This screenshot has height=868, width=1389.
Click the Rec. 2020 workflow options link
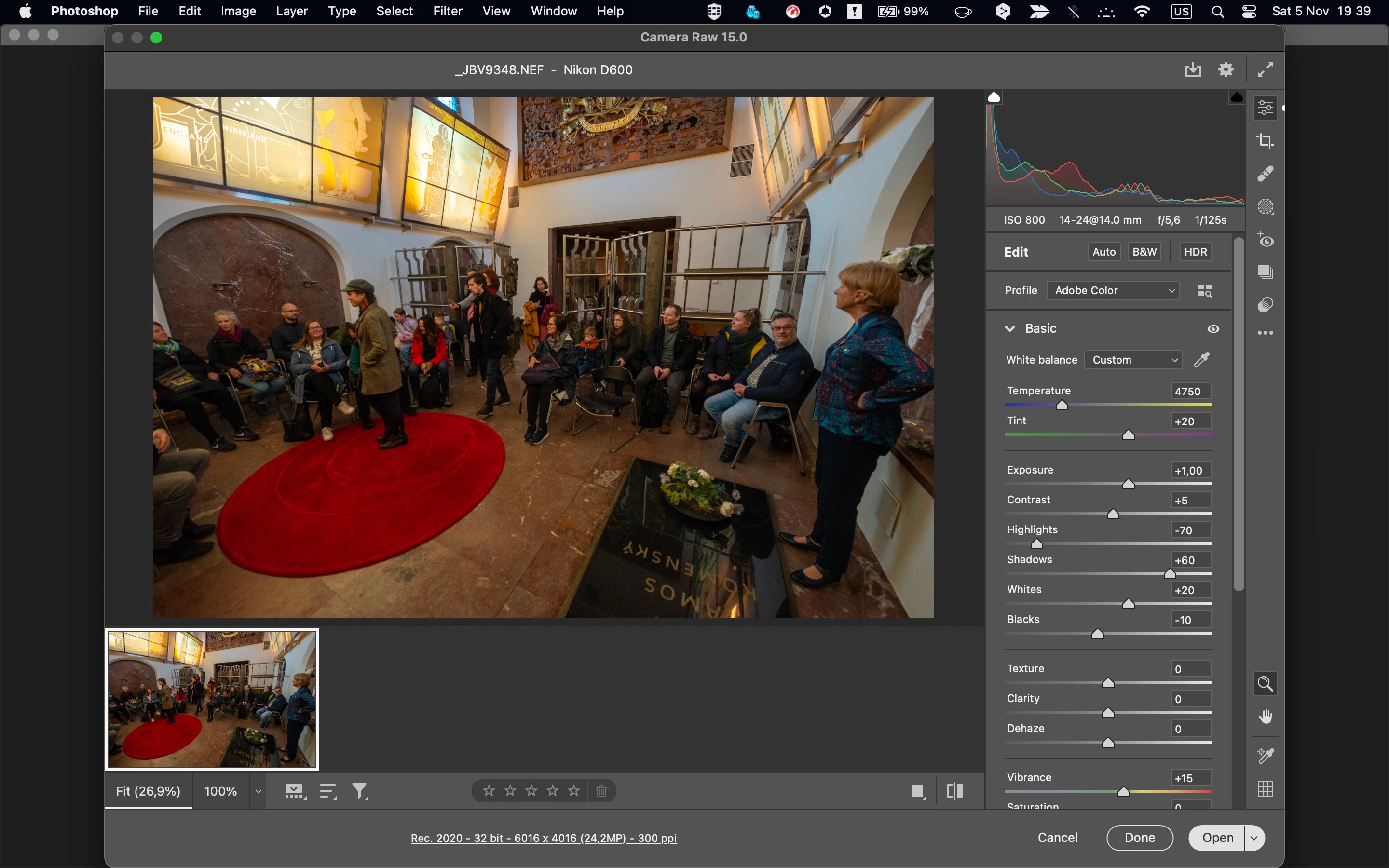(544, 838)
